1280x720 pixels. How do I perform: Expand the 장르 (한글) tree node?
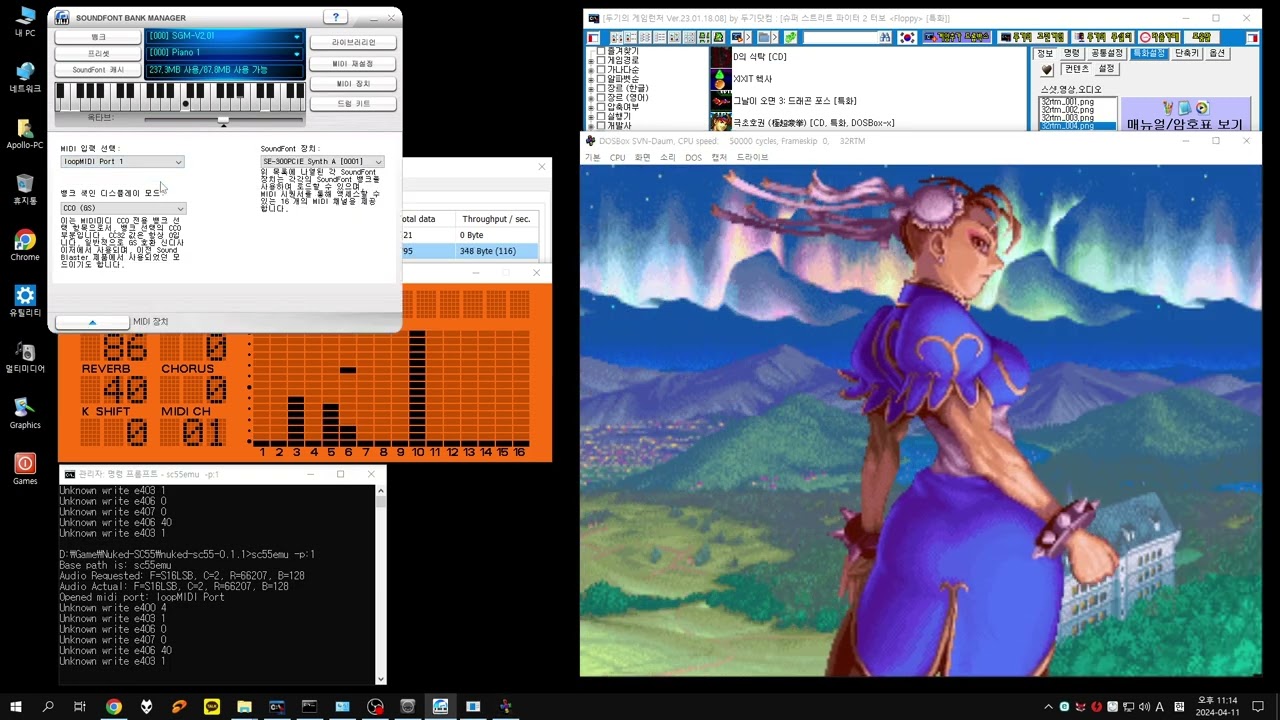(x=591, y=89)
